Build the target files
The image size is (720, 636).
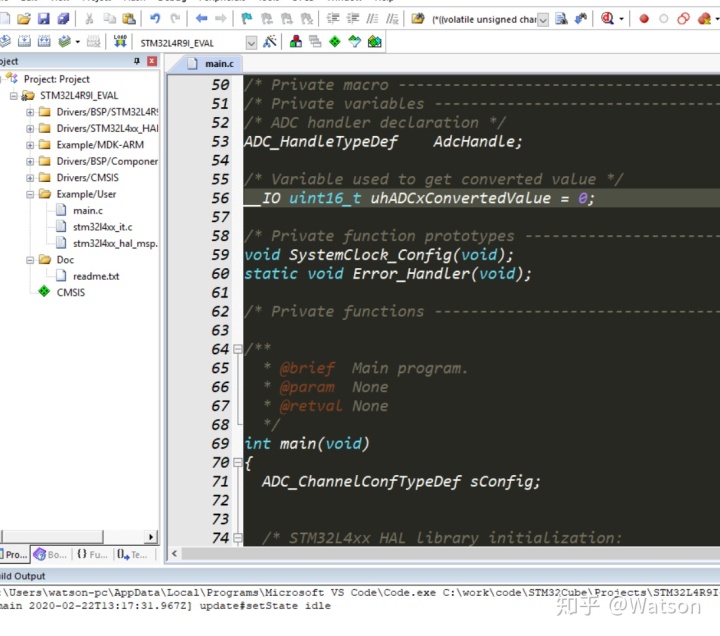24,42
